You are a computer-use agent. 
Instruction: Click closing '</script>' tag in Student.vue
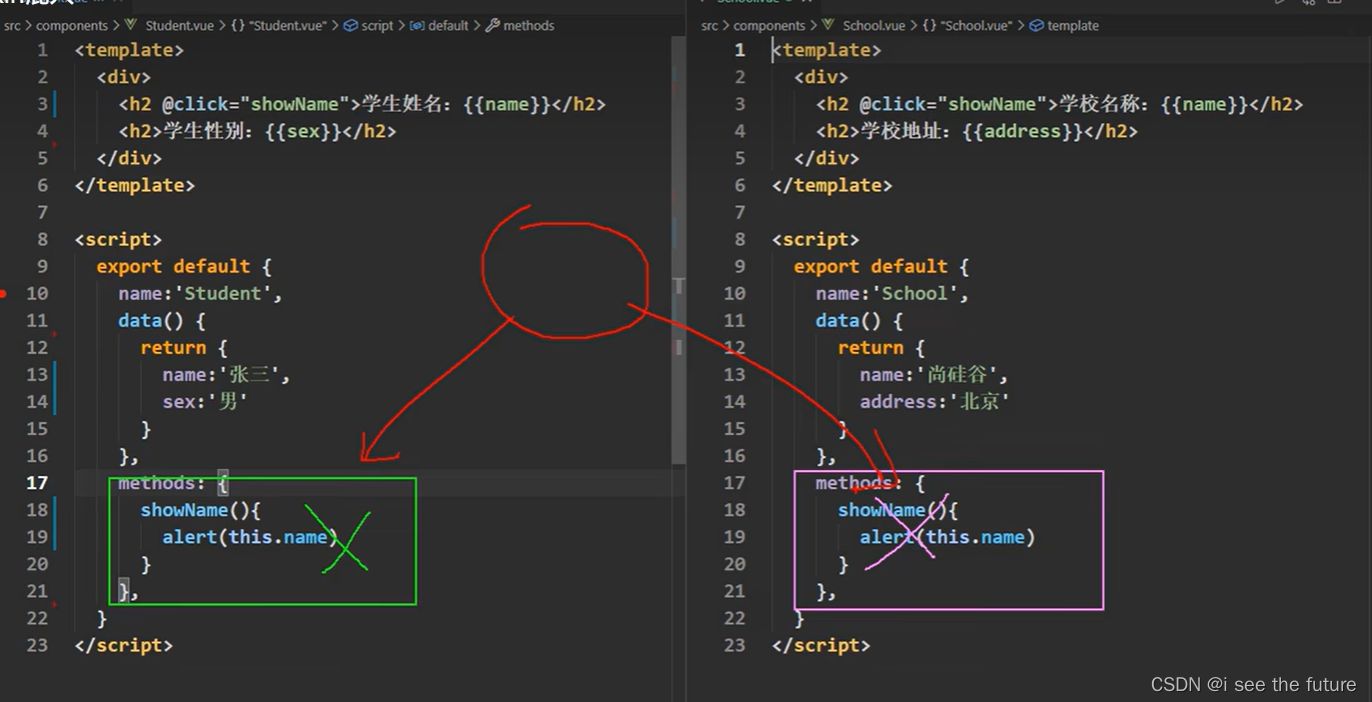tap(123, 645)
